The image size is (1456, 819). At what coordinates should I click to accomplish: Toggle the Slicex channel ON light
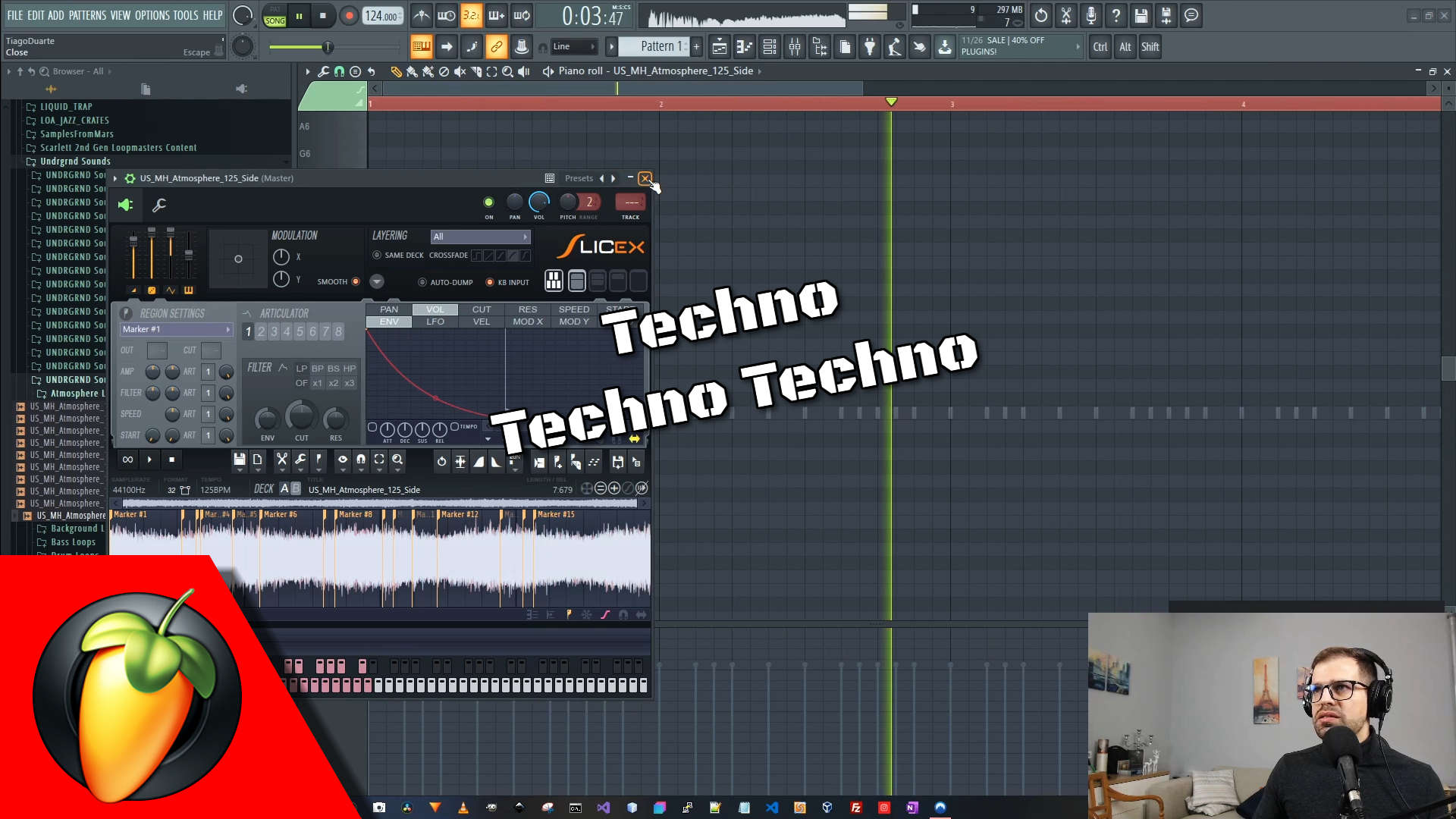(x=488, y=202)
